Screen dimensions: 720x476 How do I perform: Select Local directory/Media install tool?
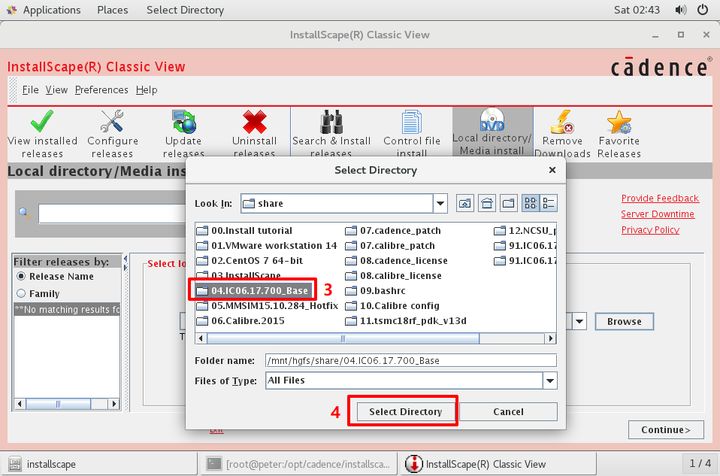[492, 132]
